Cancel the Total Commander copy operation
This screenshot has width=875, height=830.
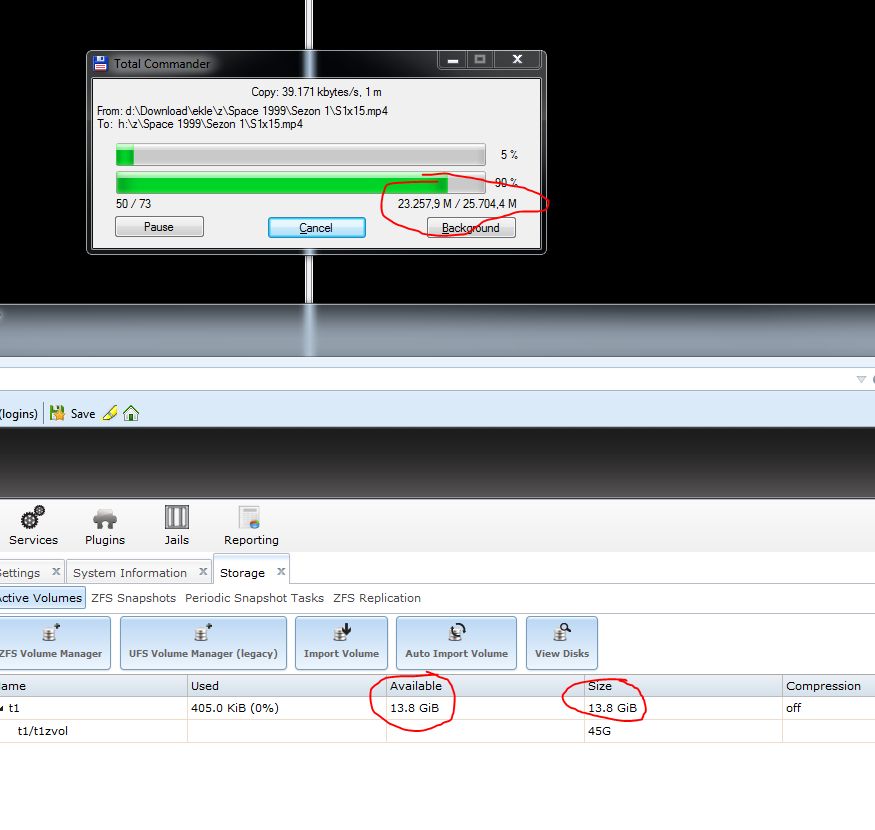click(316, 227)
